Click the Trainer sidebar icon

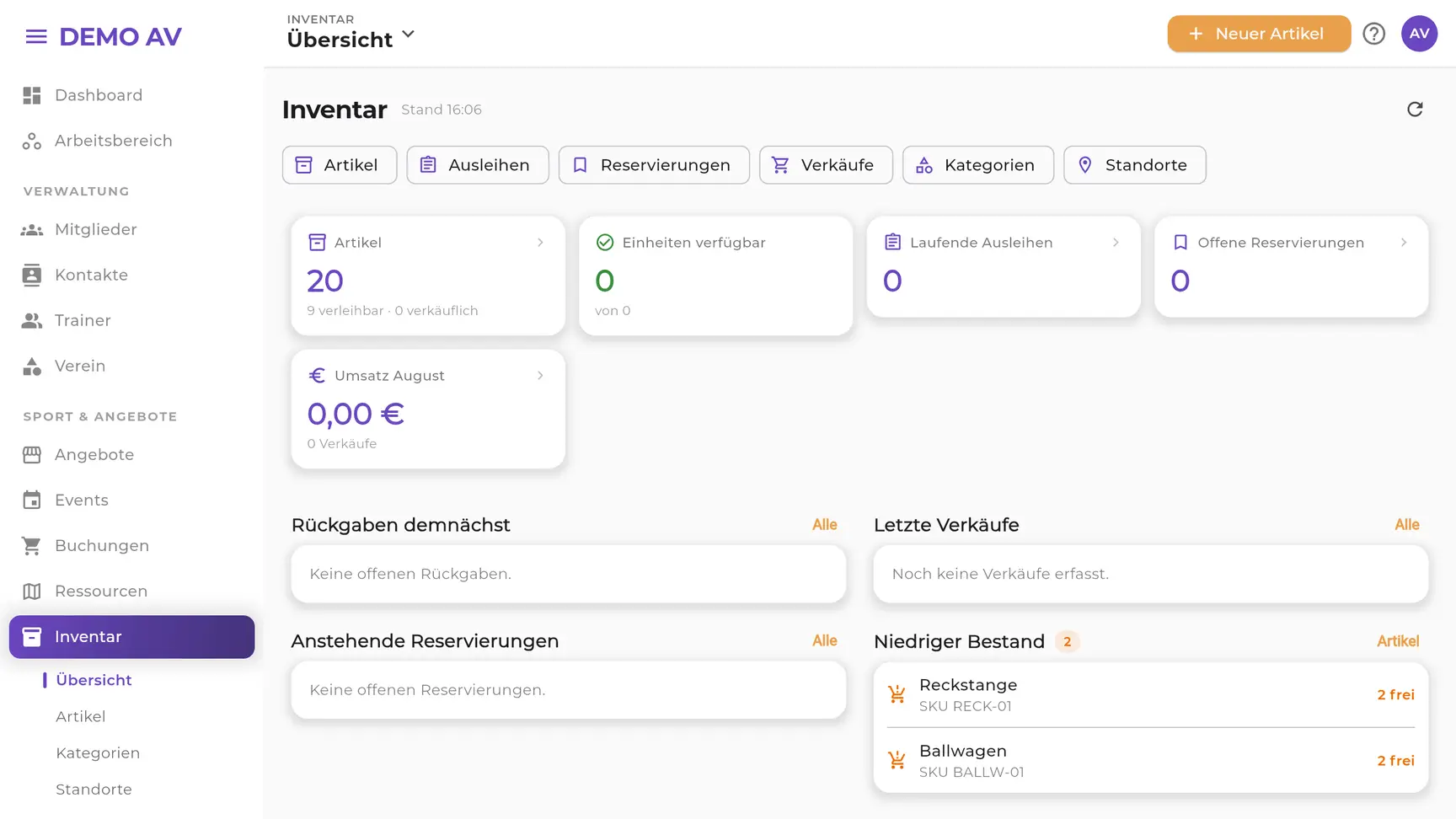point(32,320)
